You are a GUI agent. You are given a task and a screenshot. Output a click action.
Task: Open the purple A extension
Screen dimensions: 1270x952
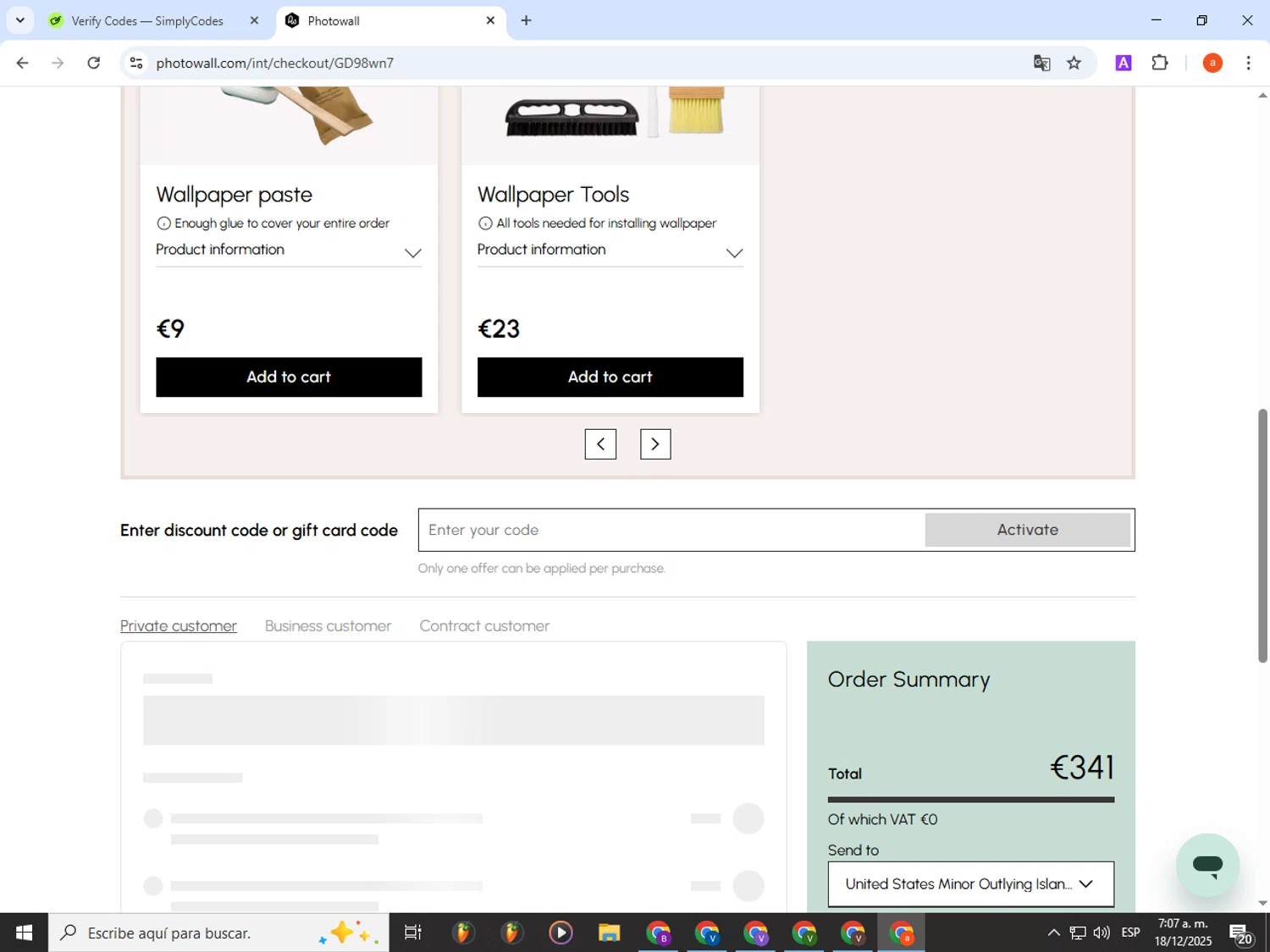(1124, 63)
